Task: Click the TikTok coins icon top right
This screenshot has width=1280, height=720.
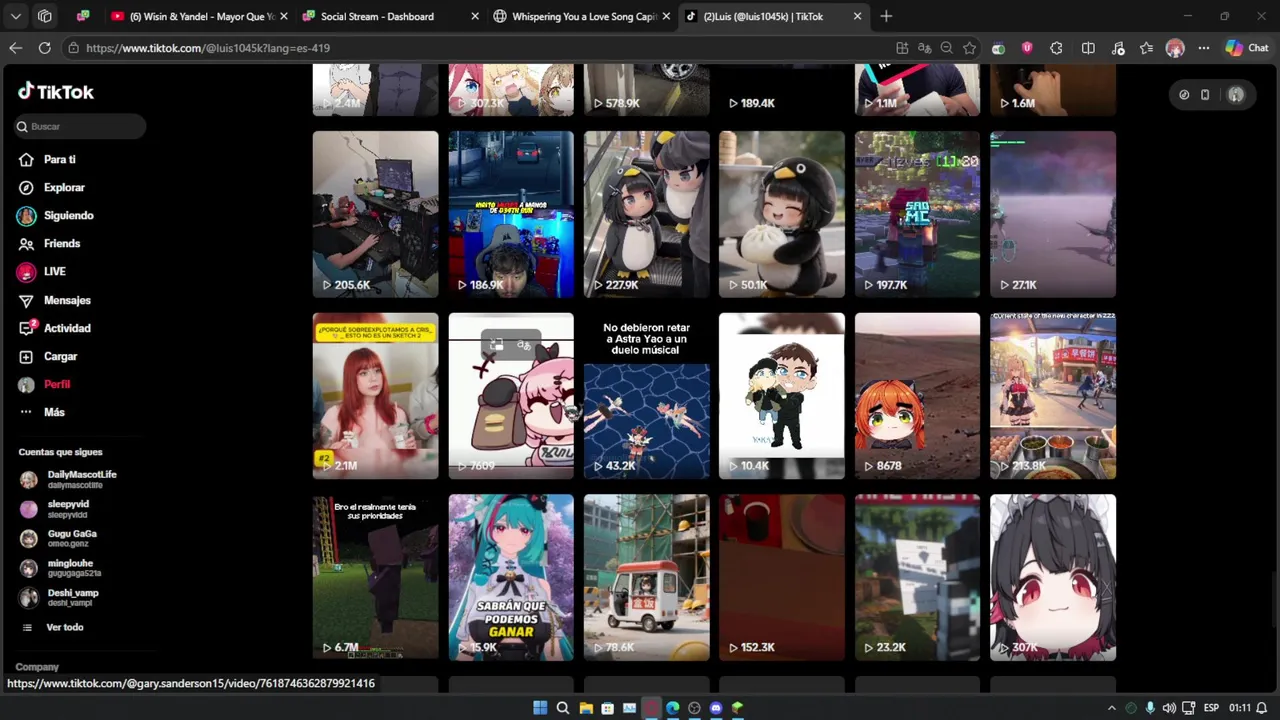Action: click(1184, 95)
